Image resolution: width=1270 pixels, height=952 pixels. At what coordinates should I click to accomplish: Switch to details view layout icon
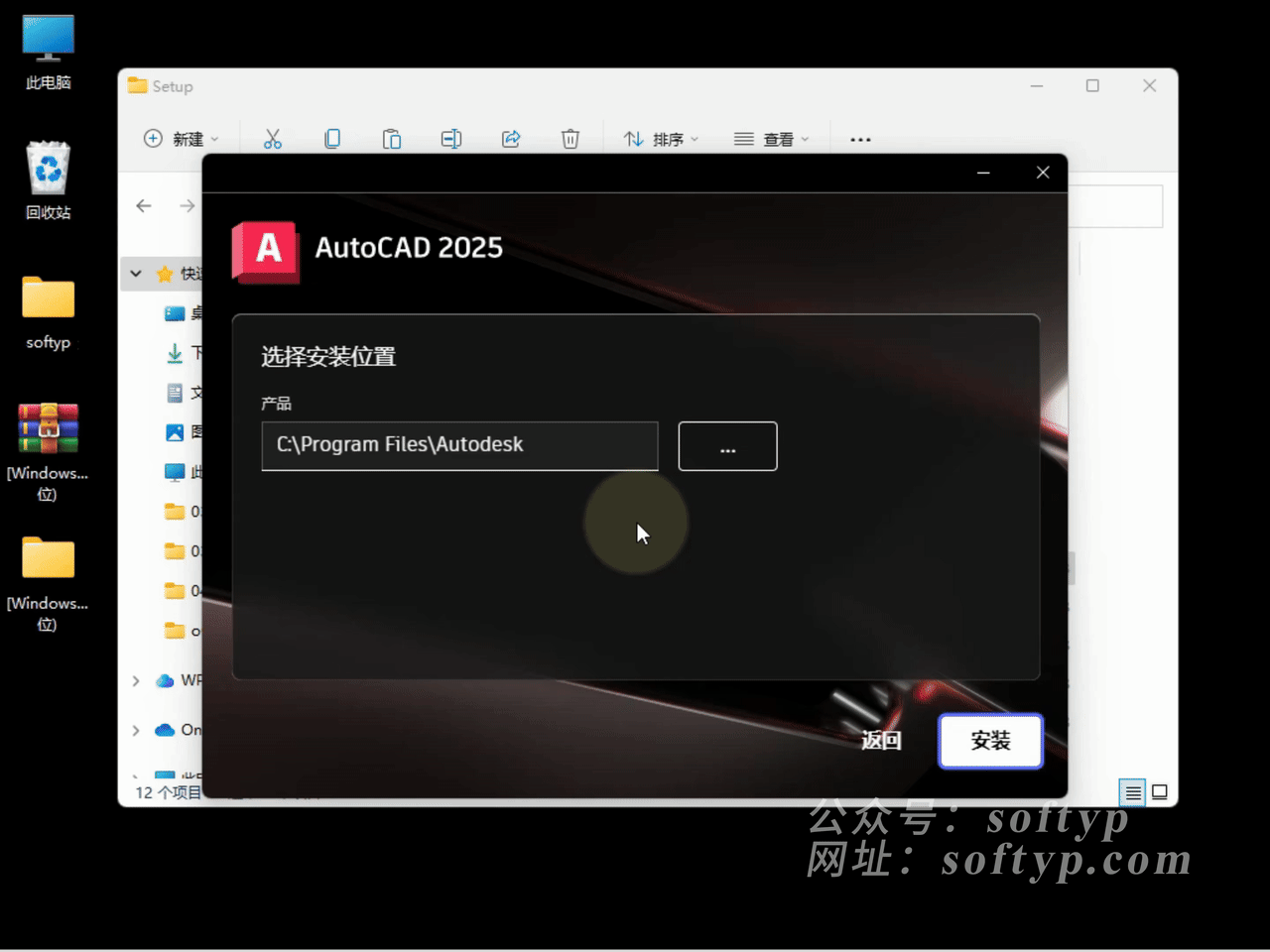pos(1132,792)
